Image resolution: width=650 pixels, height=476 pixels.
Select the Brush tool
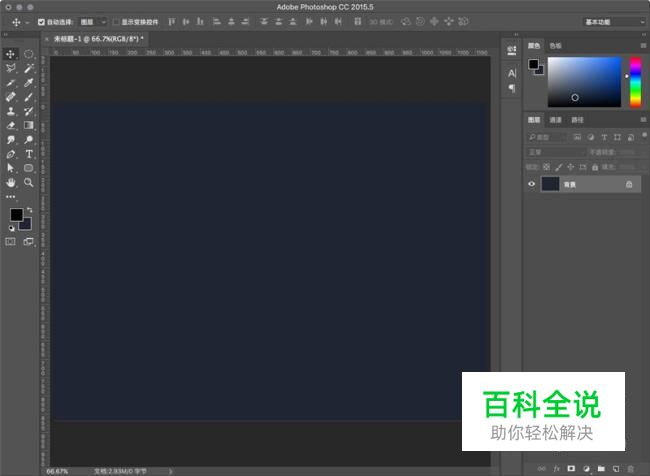(x=28, y=97)
